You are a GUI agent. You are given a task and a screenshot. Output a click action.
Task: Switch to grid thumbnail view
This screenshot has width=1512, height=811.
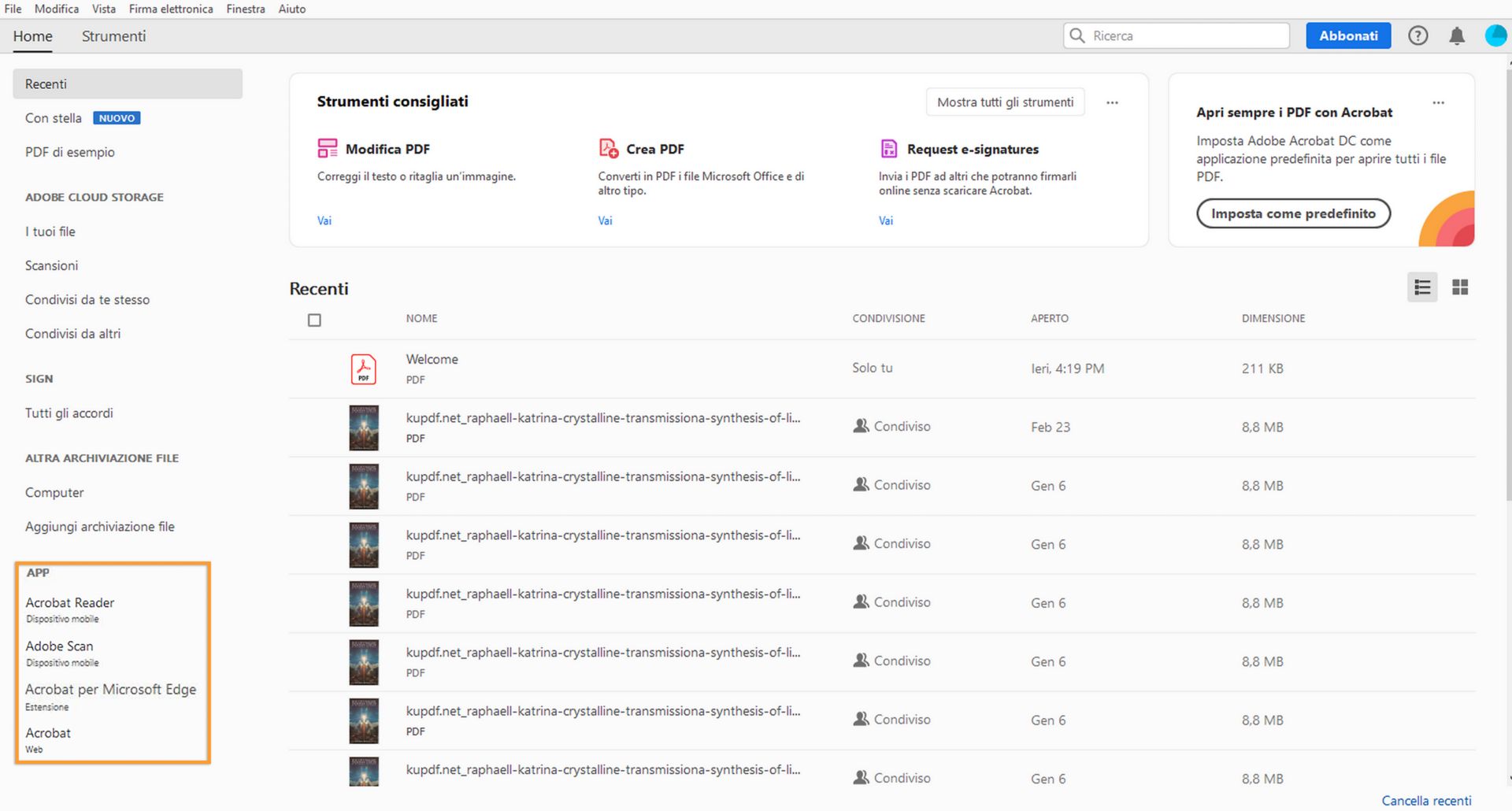[x=1460, y=287]
